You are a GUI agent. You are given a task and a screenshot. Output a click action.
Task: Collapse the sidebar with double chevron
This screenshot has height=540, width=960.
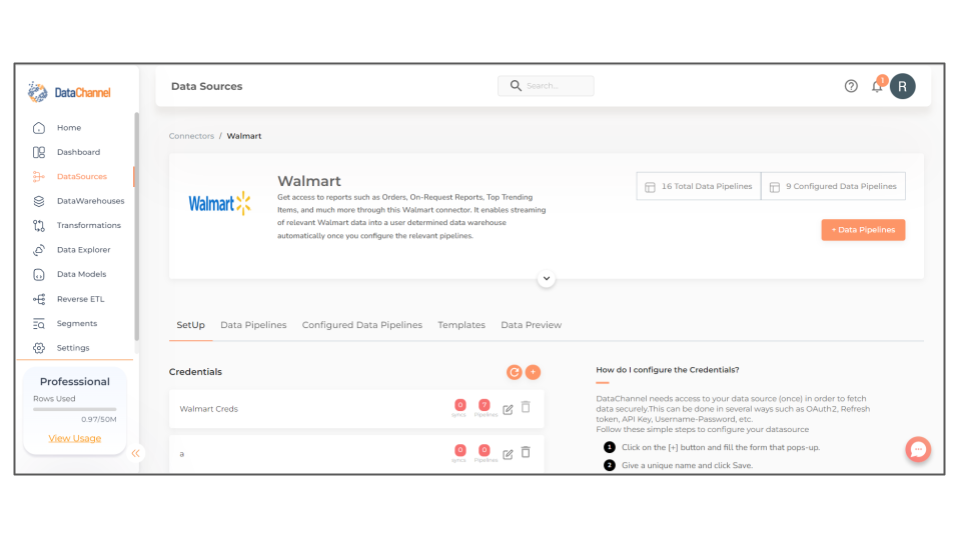pos(135,454)
